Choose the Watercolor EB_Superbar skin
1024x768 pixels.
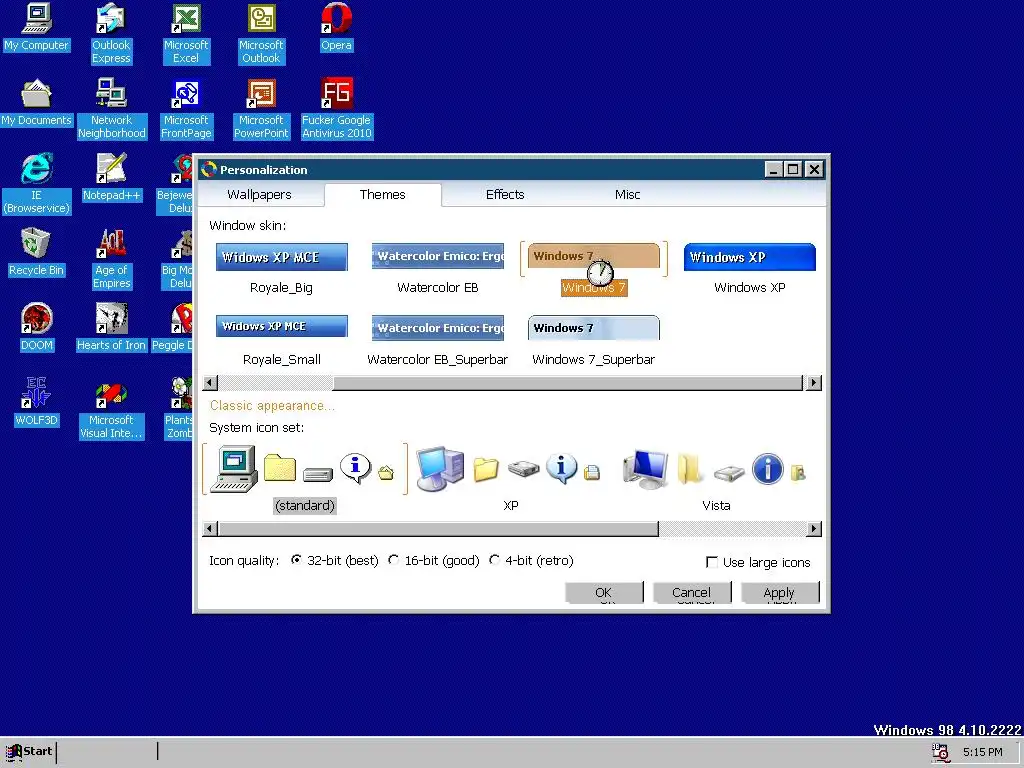[x=438, y=341]
